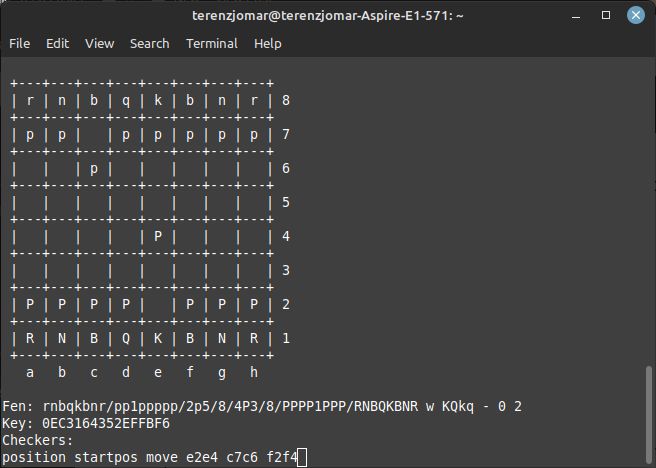656x468 pixels.
Task: Click the black pawn p on c6
Action: [x=94, y=168]
